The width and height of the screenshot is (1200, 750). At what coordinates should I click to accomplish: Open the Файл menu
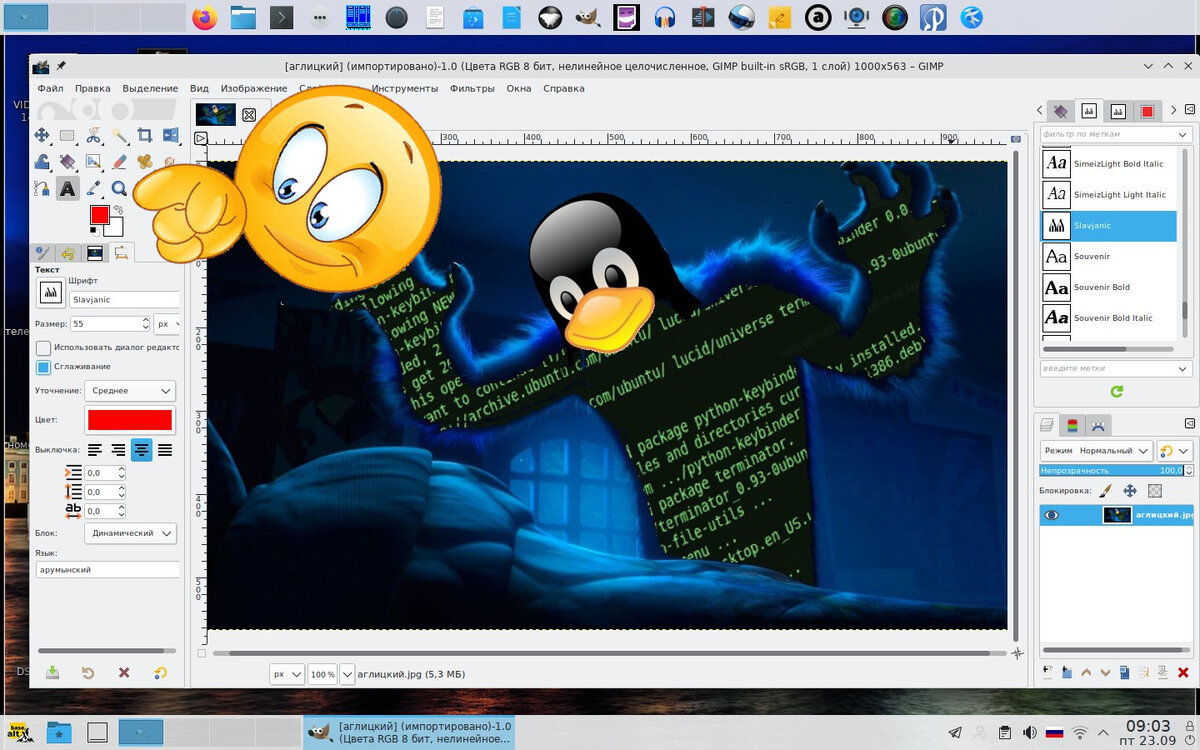click(50, 88)
